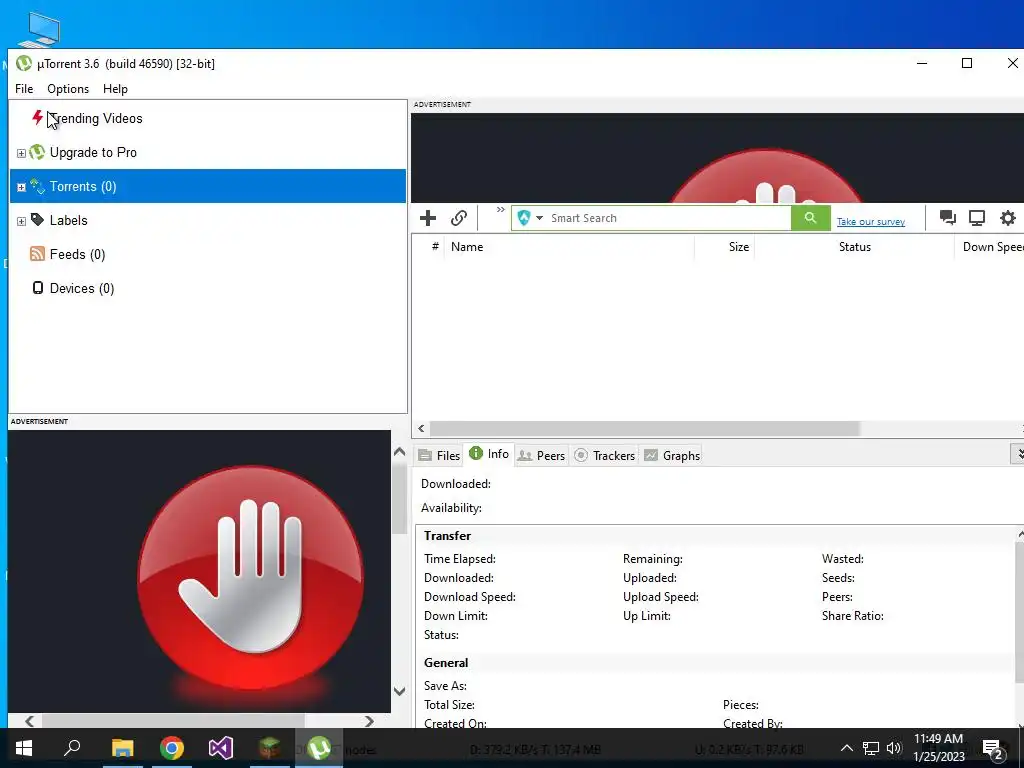The height and width of the screenshot is (768, 1024).
Task: Click the Add Torrent plus icon
Action: 428,218
